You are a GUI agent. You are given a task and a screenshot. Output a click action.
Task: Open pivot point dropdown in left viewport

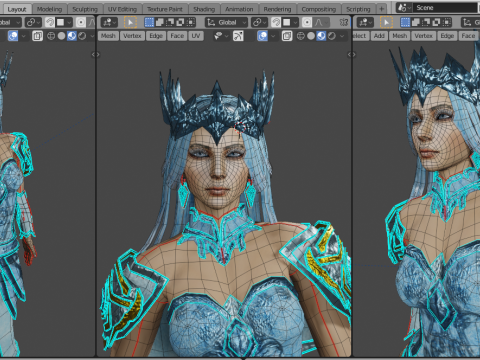coord(33,22)
